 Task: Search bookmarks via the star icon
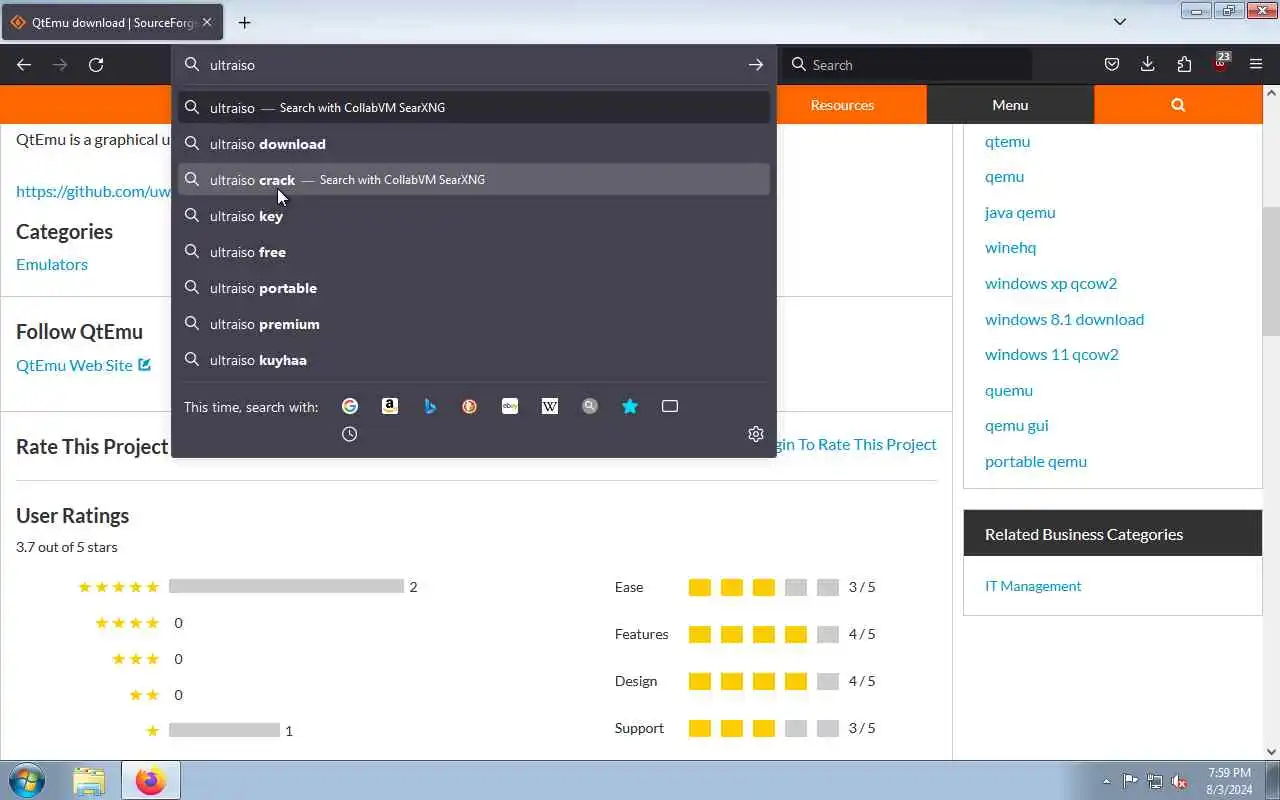coord(630,406)
